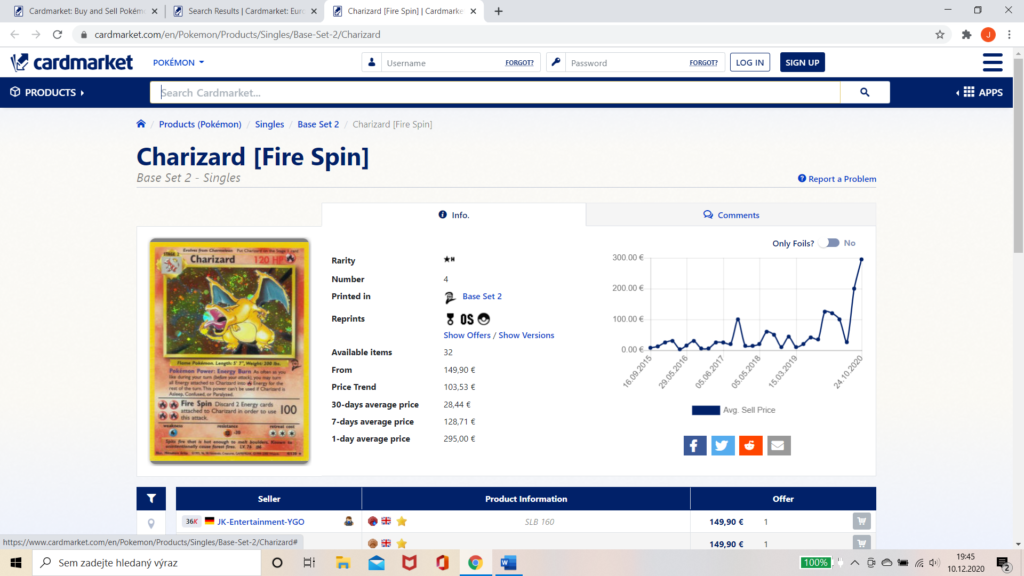Click the search magnifier button
The image size is (1024, 576).
[865, 92]
